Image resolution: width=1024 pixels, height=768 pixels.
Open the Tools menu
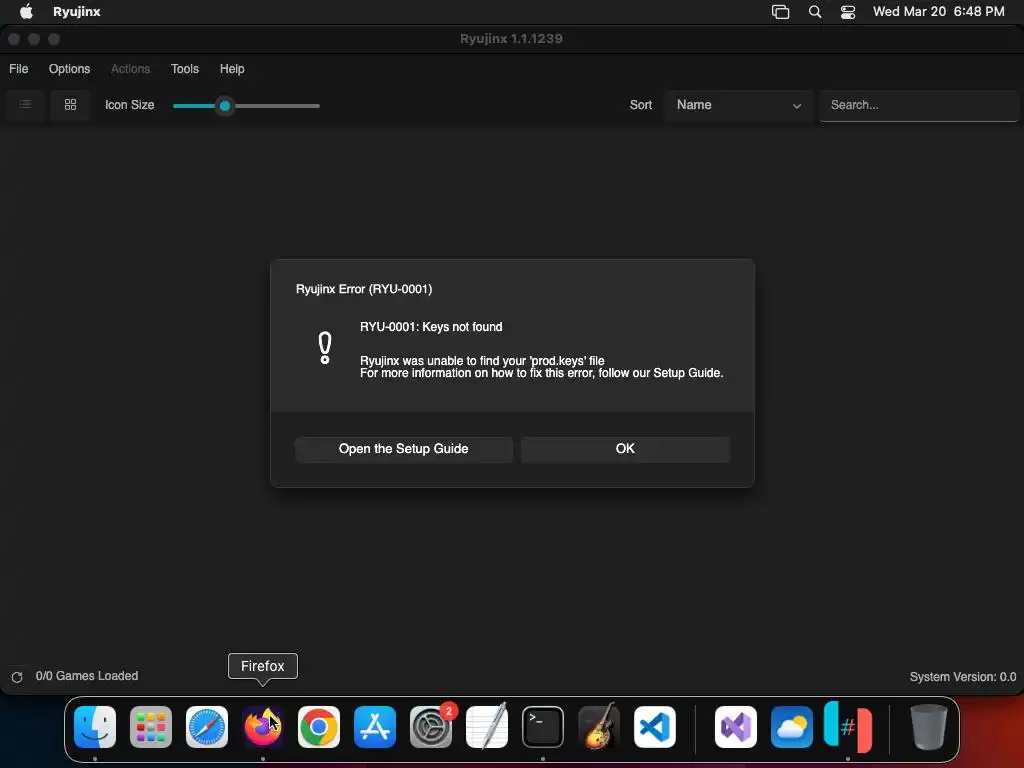tap(185, 69)
